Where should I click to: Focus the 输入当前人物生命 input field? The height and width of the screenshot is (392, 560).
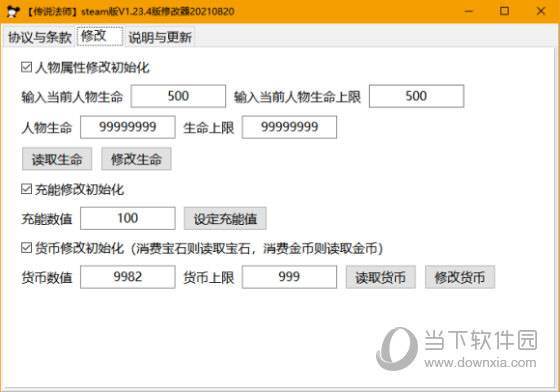tap(178, 96)
